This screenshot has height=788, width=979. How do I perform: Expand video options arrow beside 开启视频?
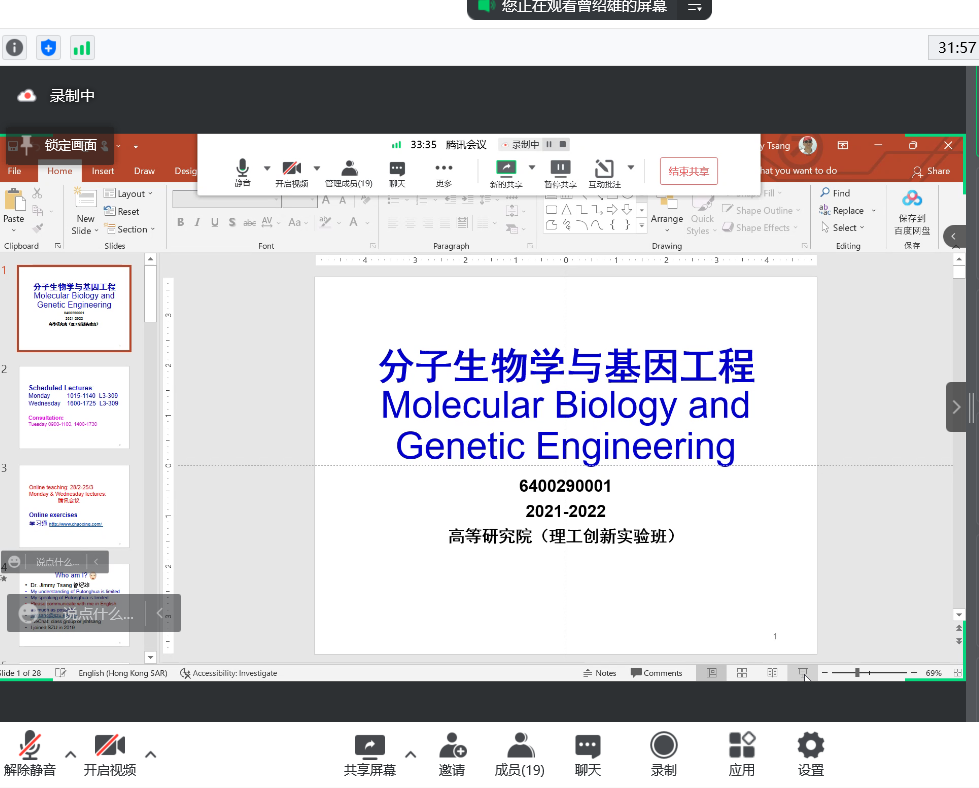150,754
